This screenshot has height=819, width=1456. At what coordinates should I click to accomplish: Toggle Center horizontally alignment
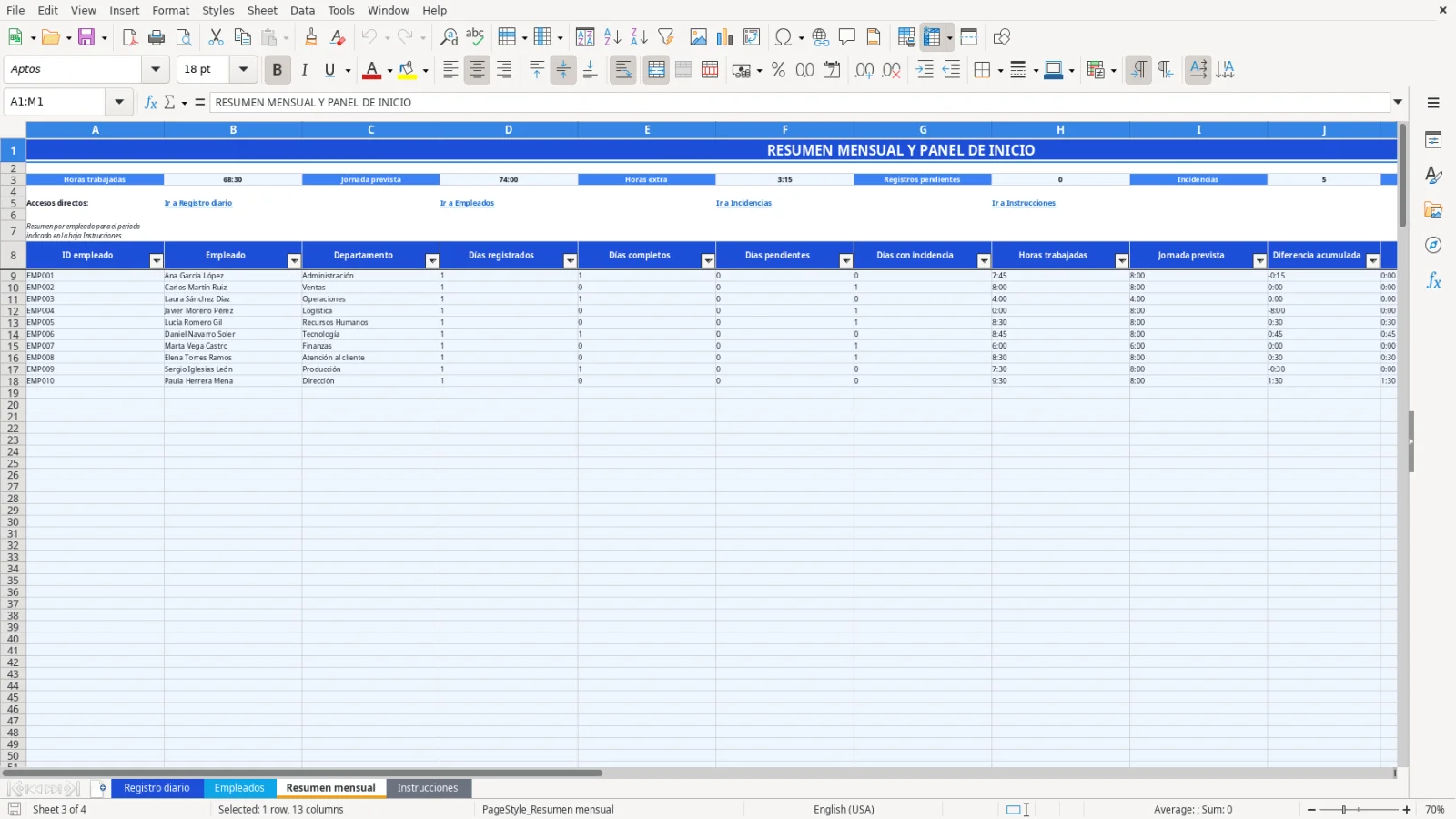(x=477, y=70)
